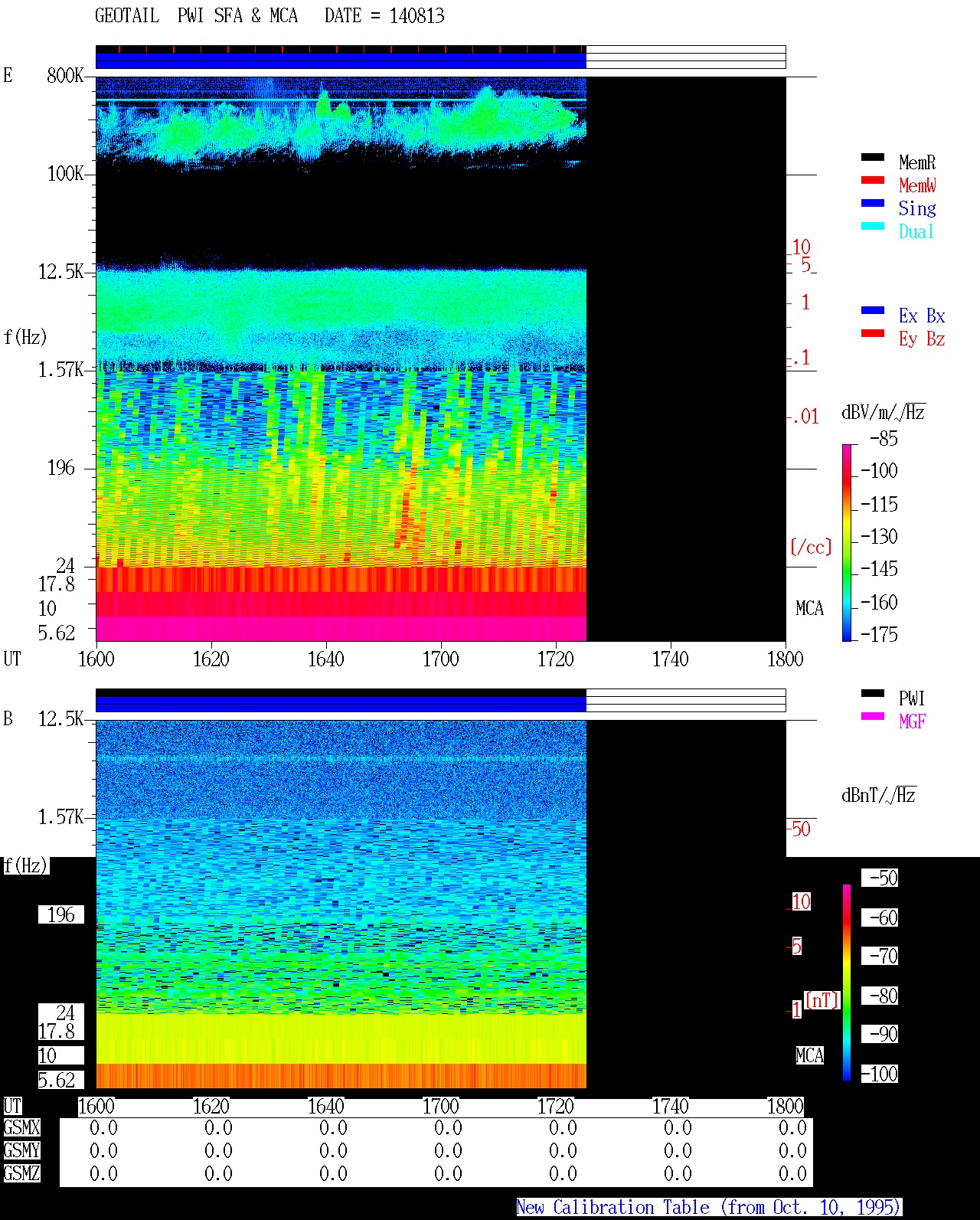Click the dBnT color scale bar
Image resolution: width=980 pixels, height=1220 pixels.
pyautogui.click(x=847, y=983)
